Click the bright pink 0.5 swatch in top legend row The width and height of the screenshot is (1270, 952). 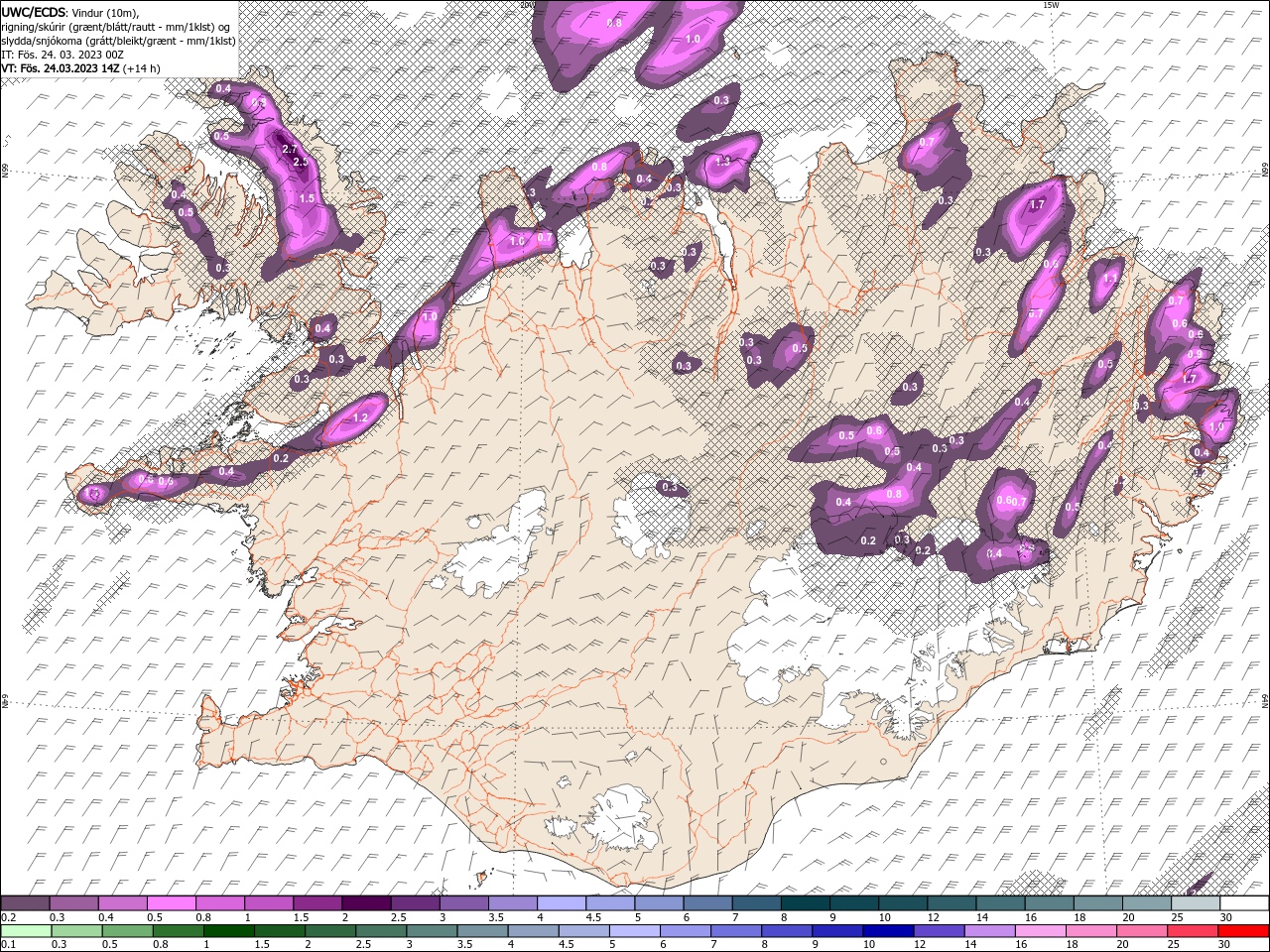point(172,903)
